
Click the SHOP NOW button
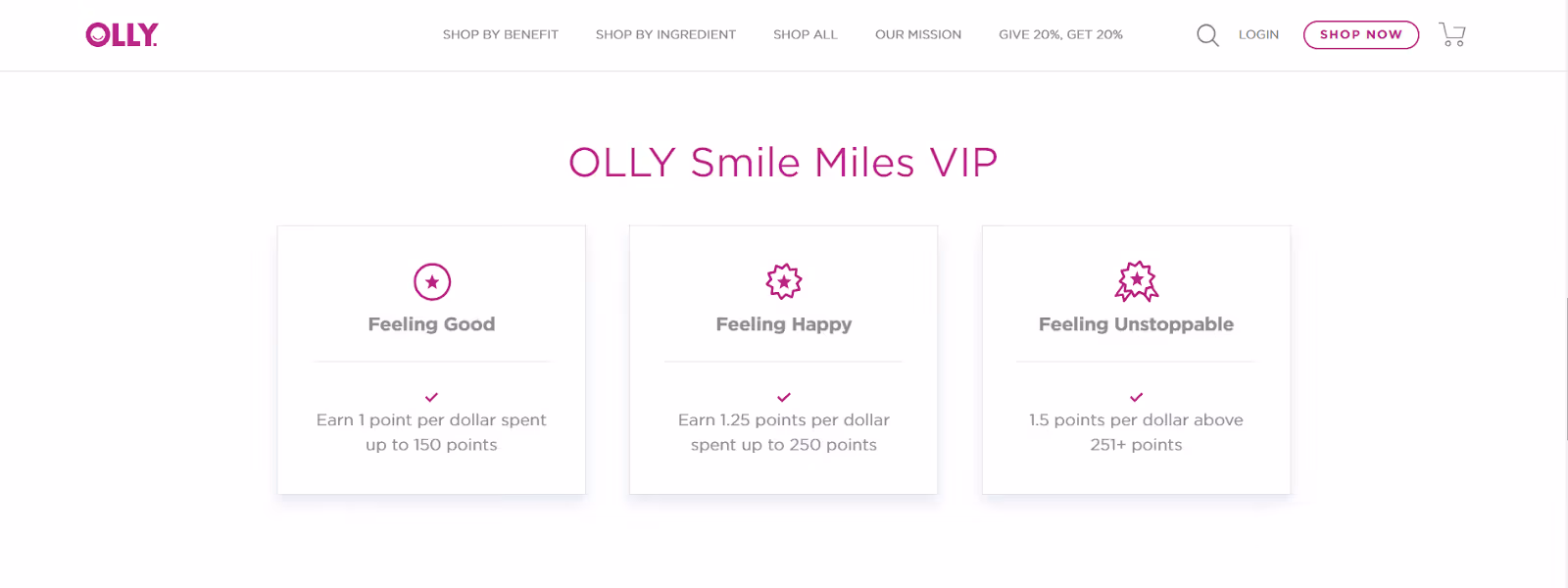1360,34
